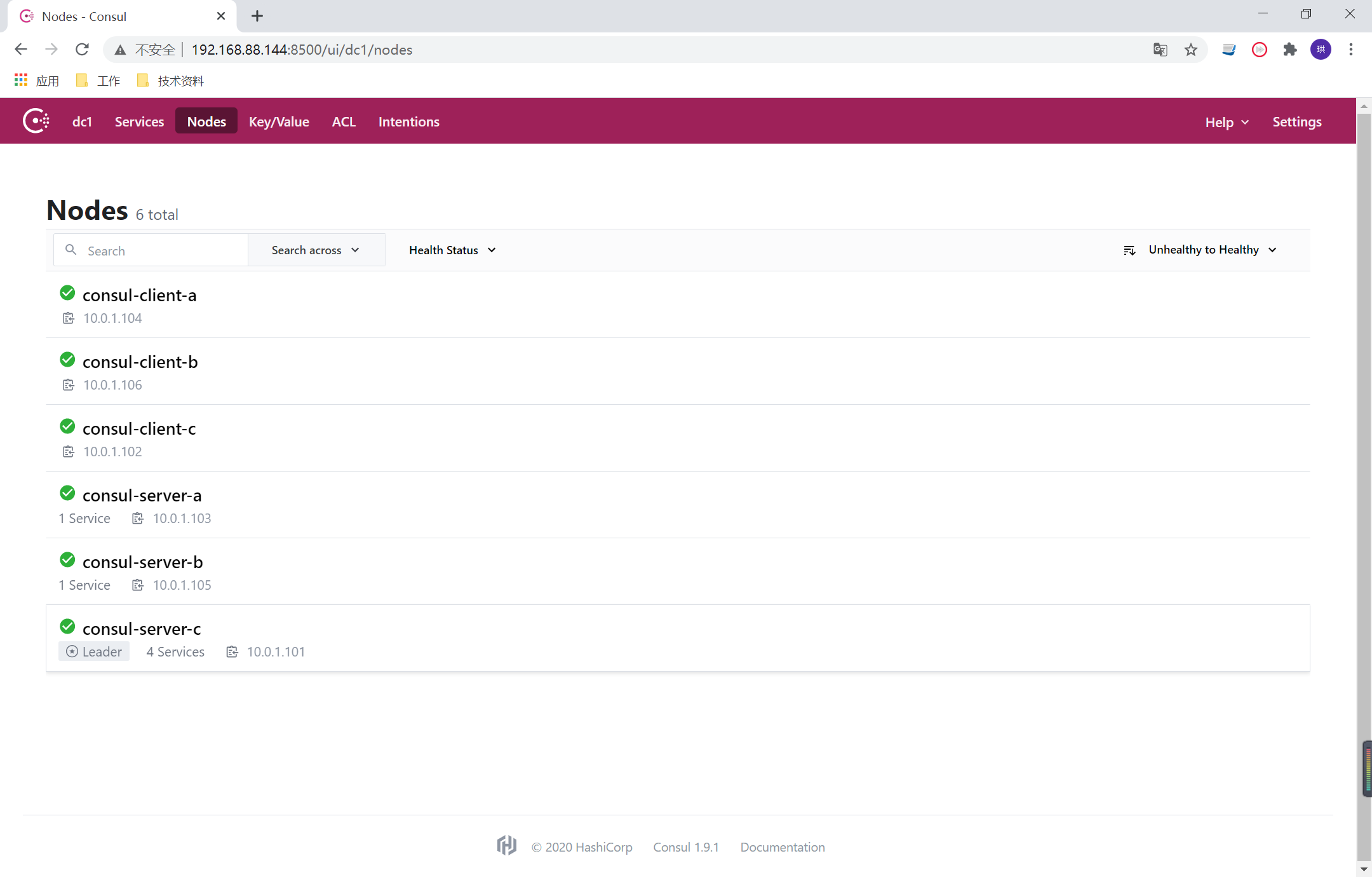Click the green health check of consul-client-b
1372x877 pixels.
coord(67,360)
